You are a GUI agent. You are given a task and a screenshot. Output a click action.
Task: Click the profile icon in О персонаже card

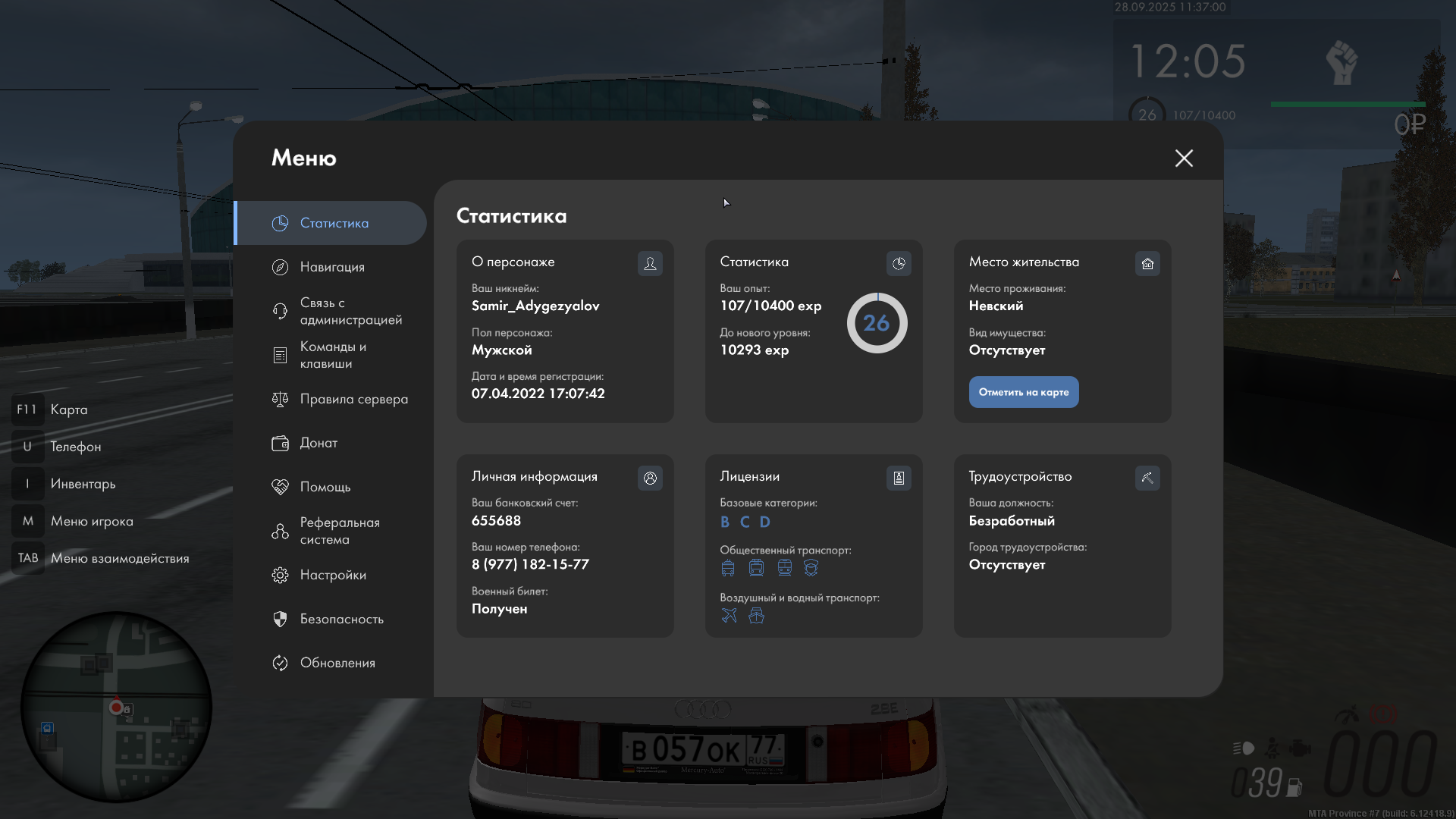650,263
